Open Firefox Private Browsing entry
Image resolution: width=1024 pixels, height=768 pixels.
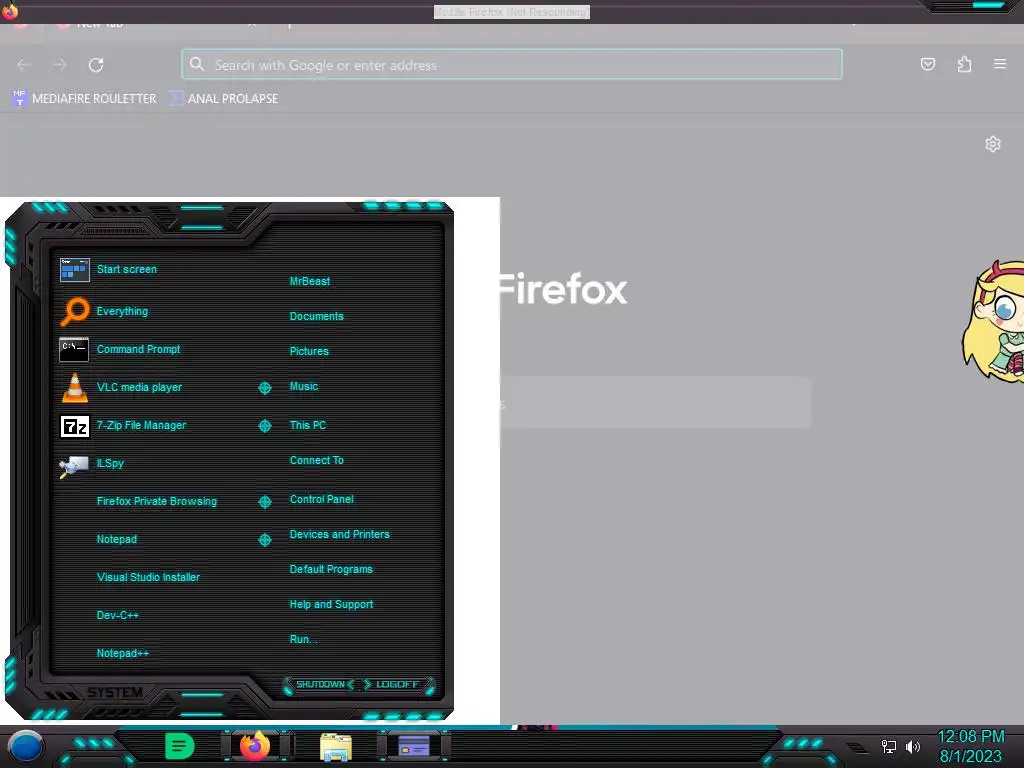(157, 501)
